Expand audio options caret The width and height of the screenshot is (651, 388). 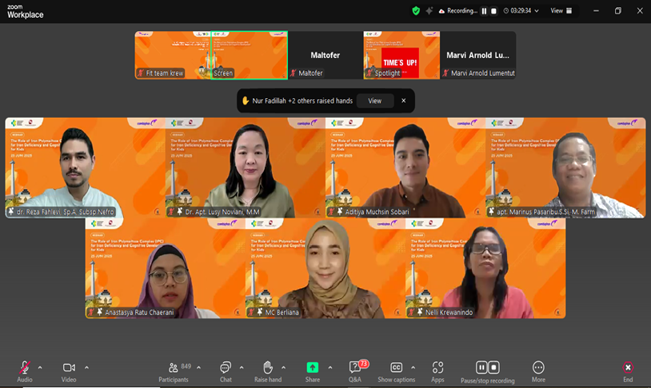click(40, 367)
